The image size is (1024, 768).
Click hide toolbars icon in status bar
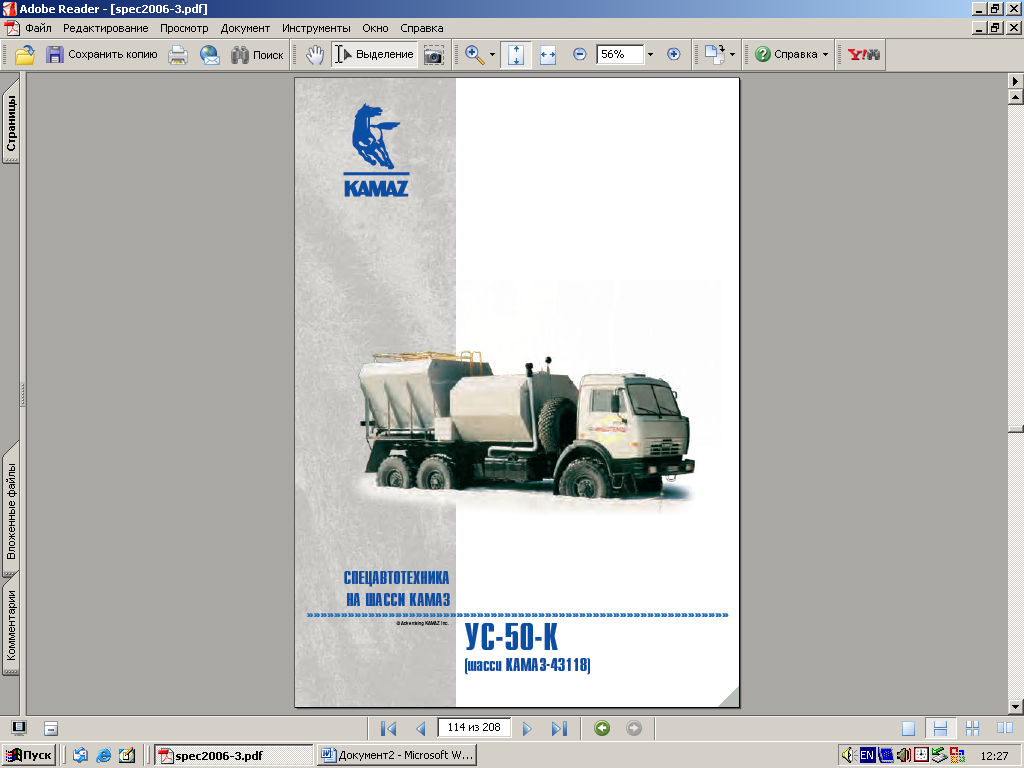coord(51,728)
